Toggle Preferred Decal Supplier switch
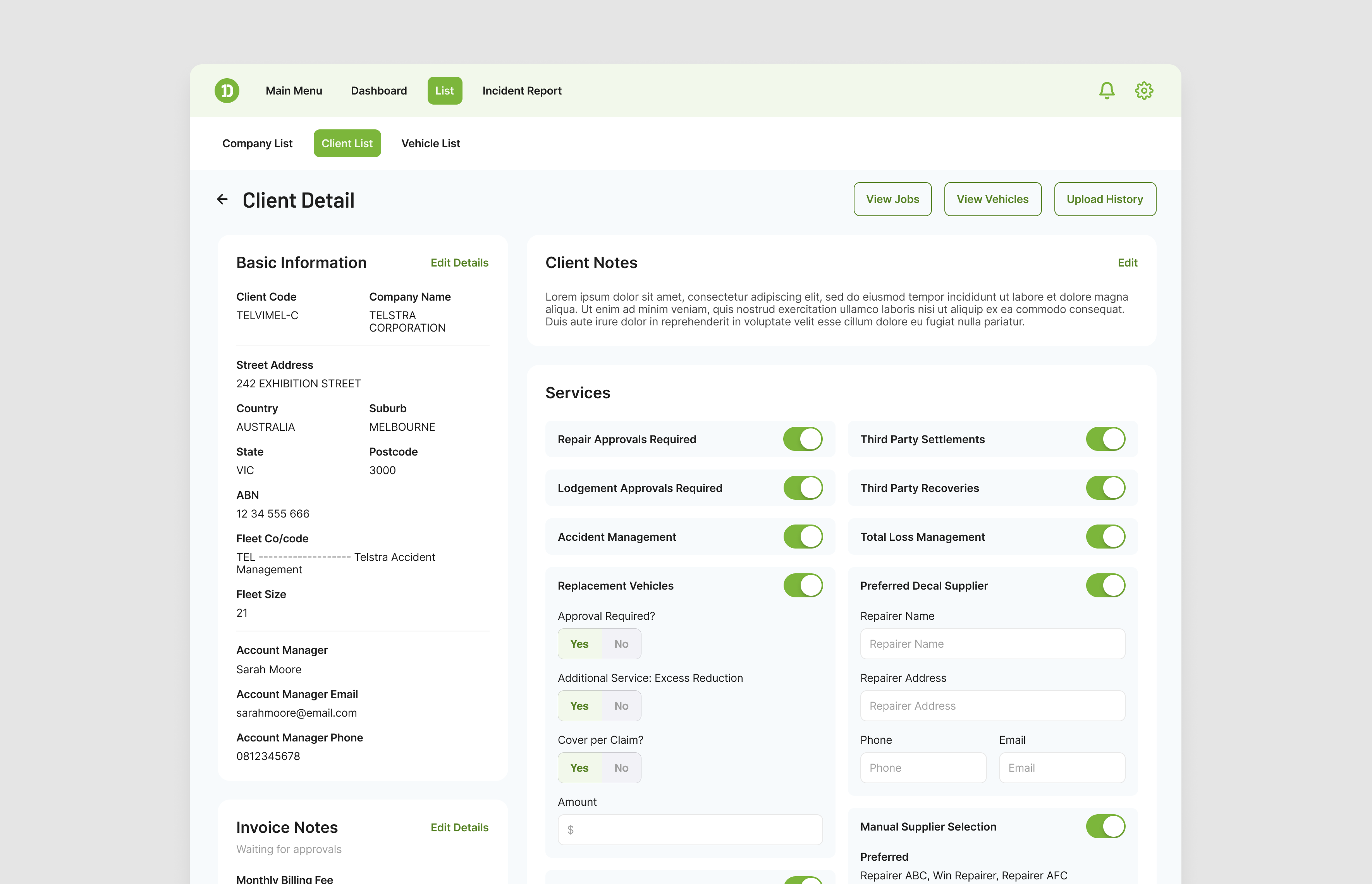This screenshot has width=1372, height=884. [1106, 585]
